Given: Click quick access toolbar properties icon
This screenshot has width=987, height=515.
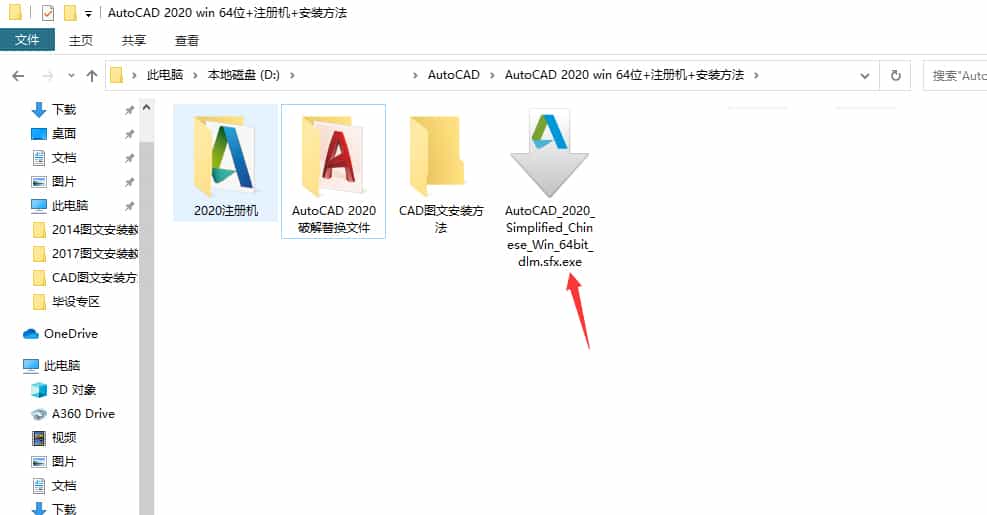Looking at the screenshot, I should point(48,13).
